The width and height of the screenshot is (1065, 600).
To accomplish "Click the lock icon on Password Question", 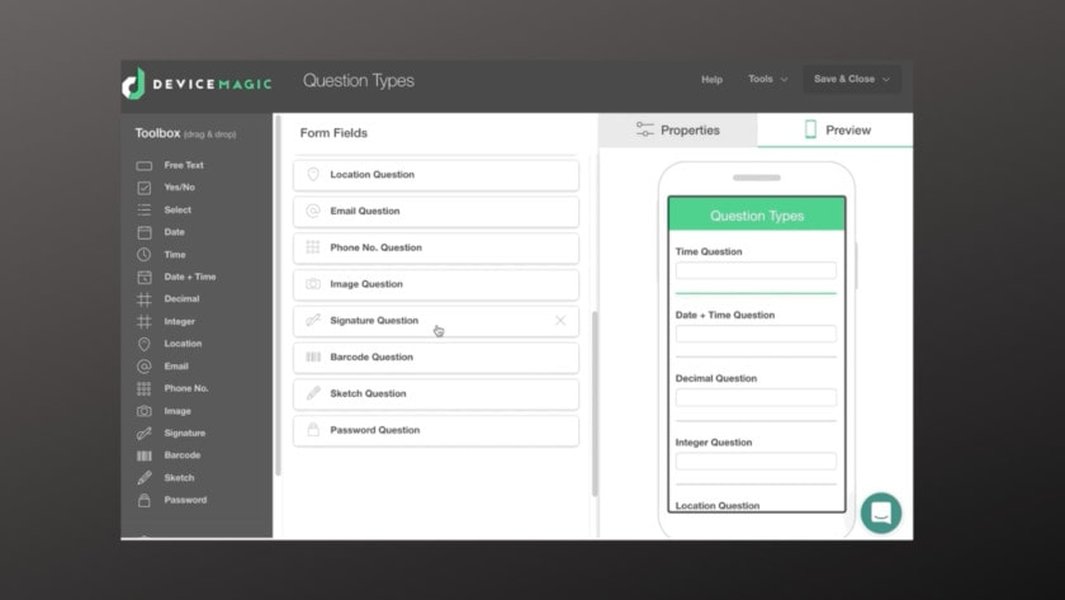I will point(313,429).
